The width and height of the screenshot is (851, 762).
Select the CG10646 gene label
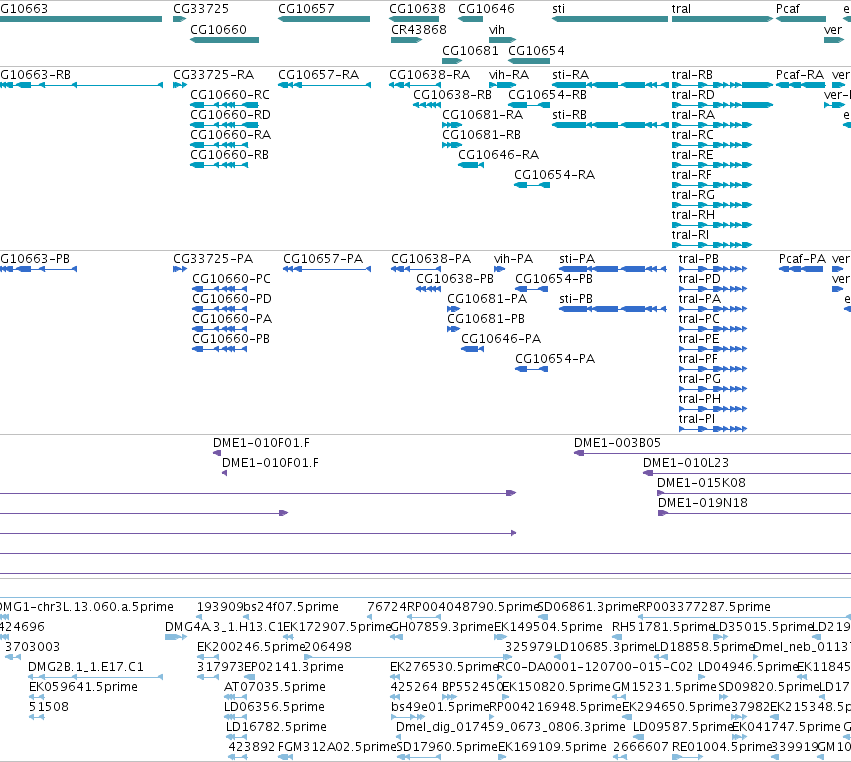tap(486, 9)
